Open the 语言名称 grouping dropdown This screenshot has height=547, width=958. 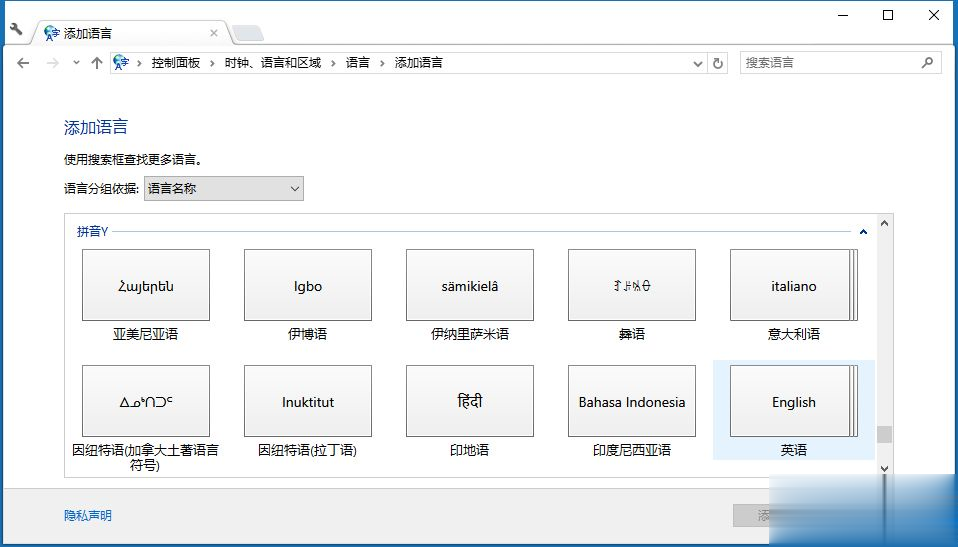pyautogui.click(x=224, y=188)
